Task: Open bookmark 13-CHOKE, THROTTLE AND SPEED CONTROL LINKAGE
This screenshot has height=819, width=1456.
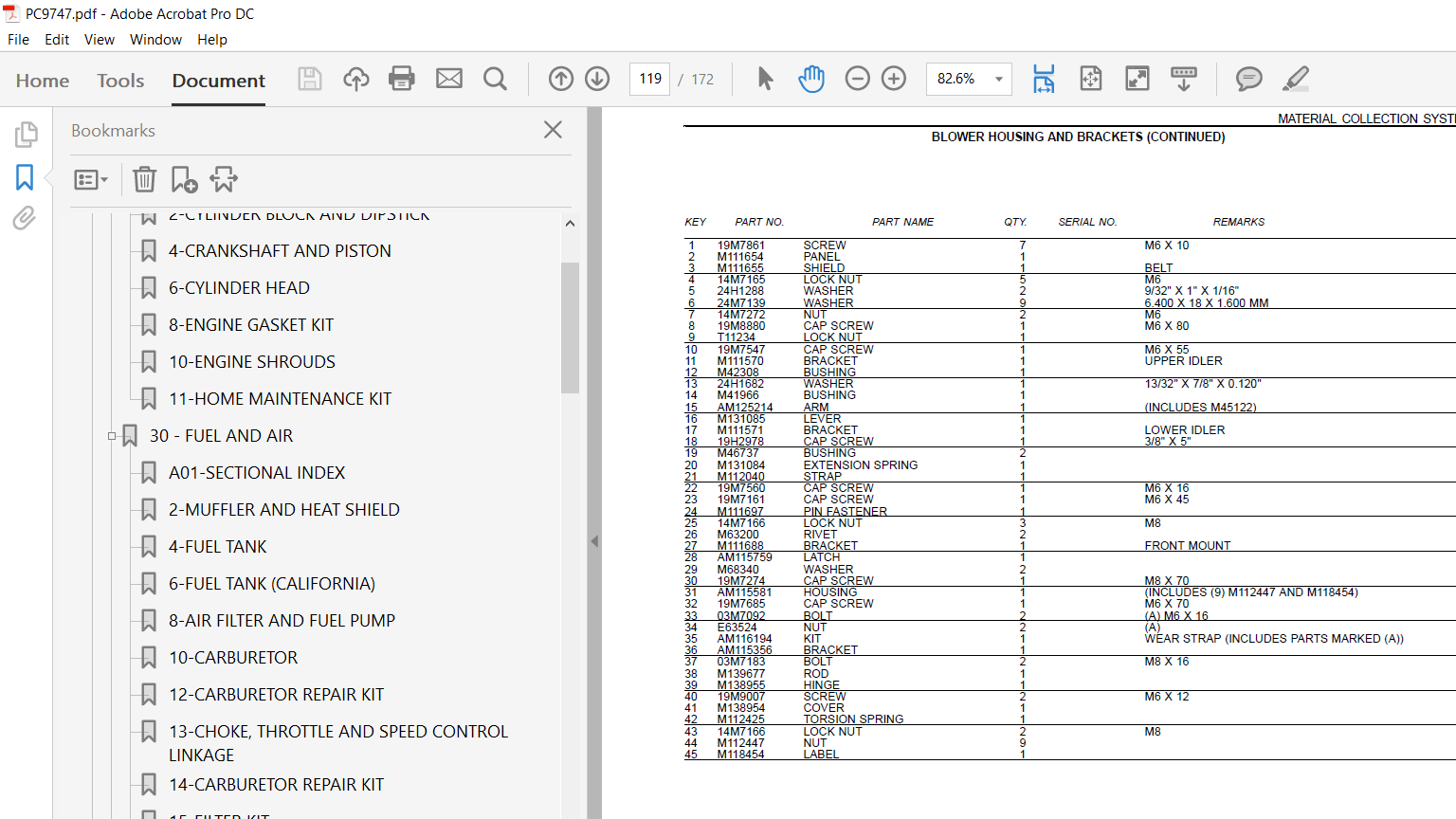Action: [338, 743]
